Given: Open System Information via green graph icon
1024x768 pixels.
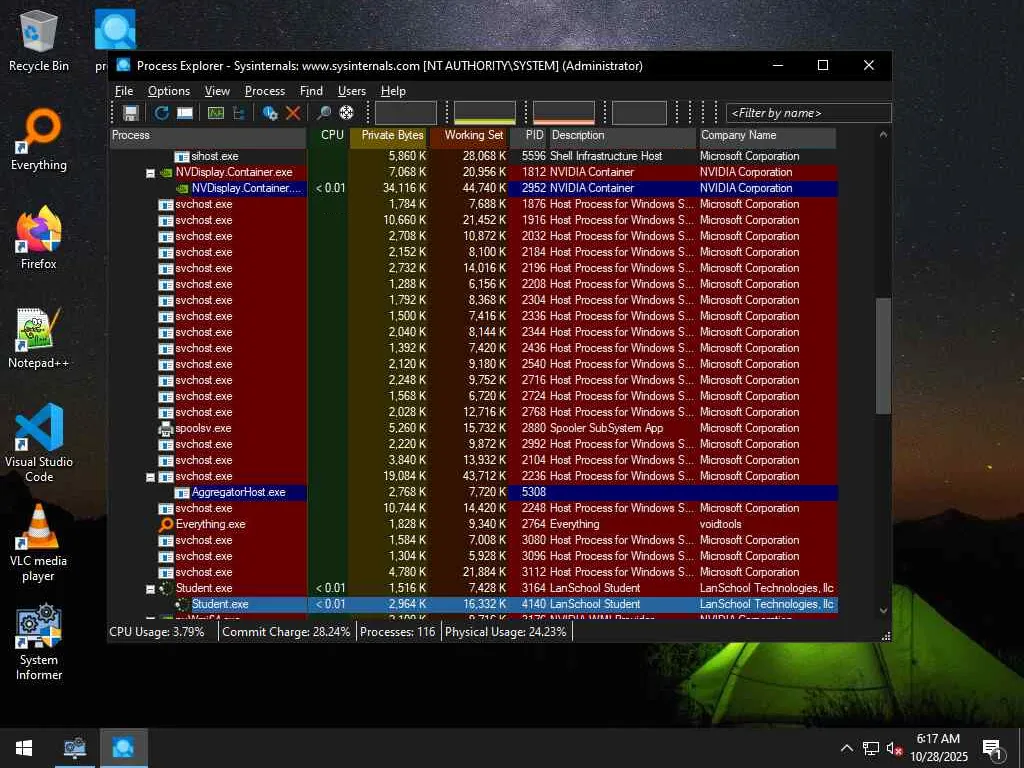Looking at the screenshot, I should point(216,113).
